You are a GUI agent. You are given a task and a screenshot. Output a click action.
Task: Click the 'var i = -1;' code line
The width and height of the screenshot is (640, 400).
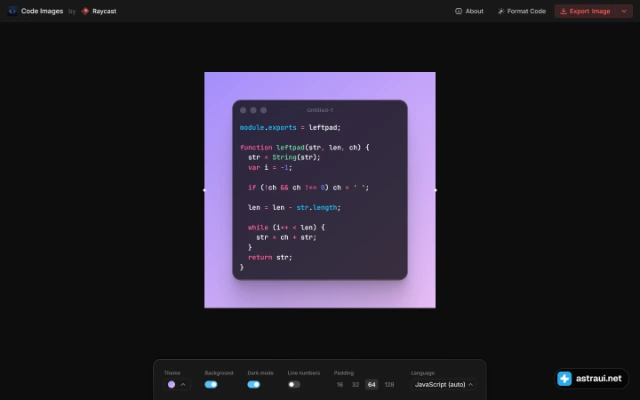(270, 167)
